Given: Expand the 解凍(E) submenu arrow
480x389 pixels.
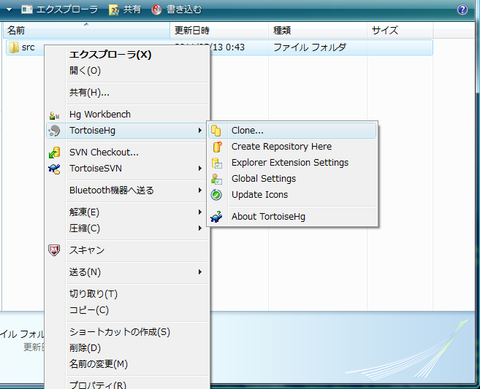Looking at the screenshot, I should tap(200, 212).
